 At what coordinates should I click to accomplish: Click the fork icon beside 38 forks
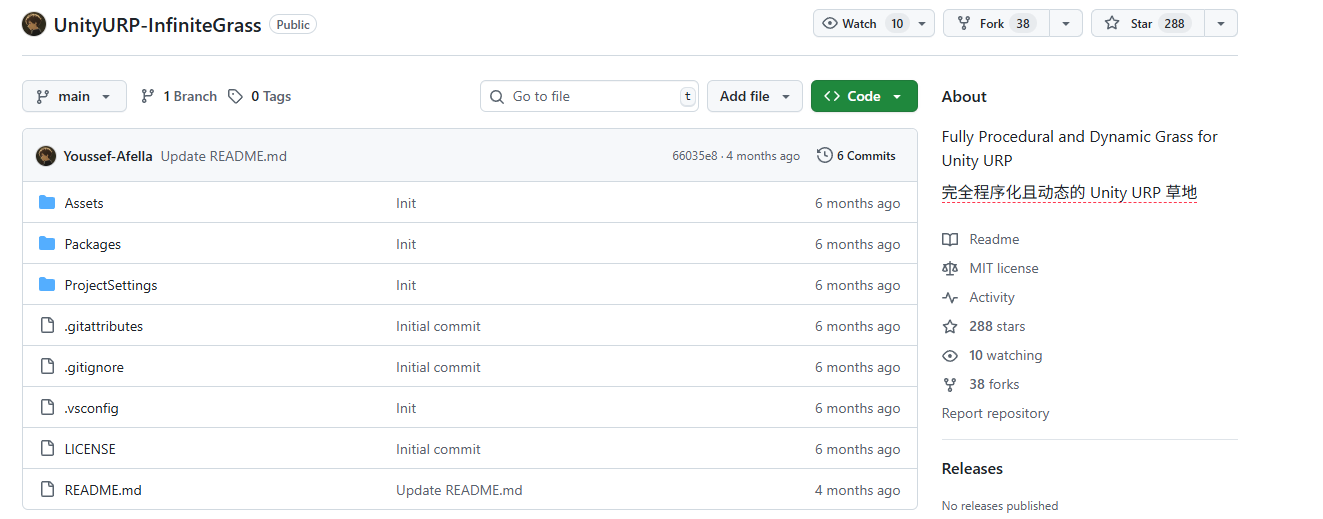point(950,384)
